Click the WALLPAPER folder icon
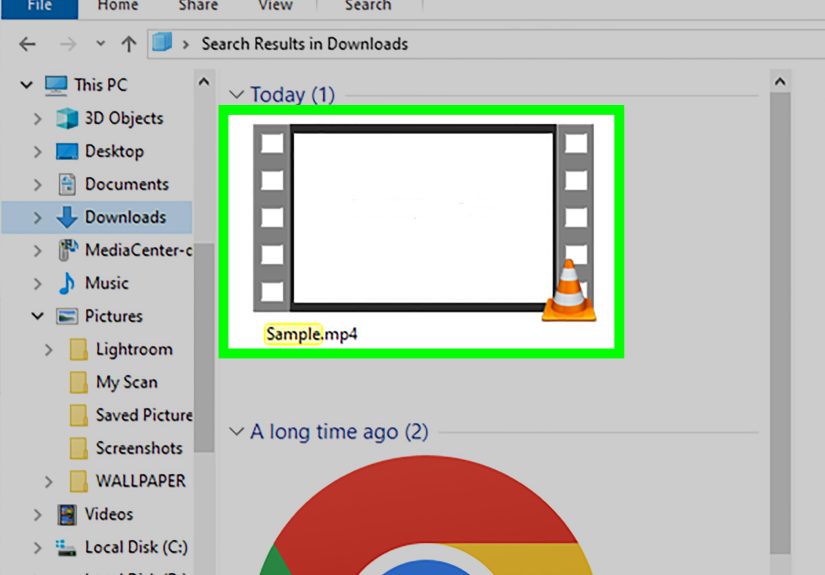This screenshot has width=825, height=575. point(78,481)
